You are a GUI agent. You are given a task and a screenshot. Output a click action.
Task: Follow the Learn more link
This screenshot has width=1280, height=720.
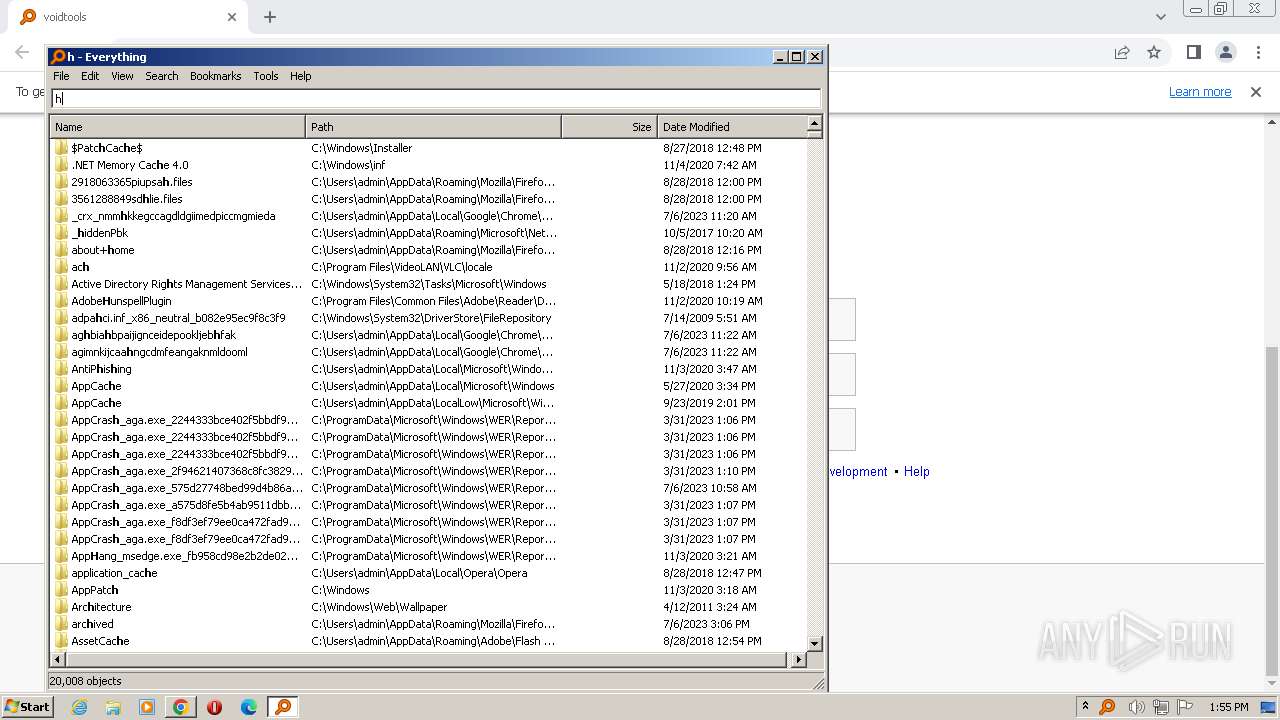click(x=1200, y=92)
